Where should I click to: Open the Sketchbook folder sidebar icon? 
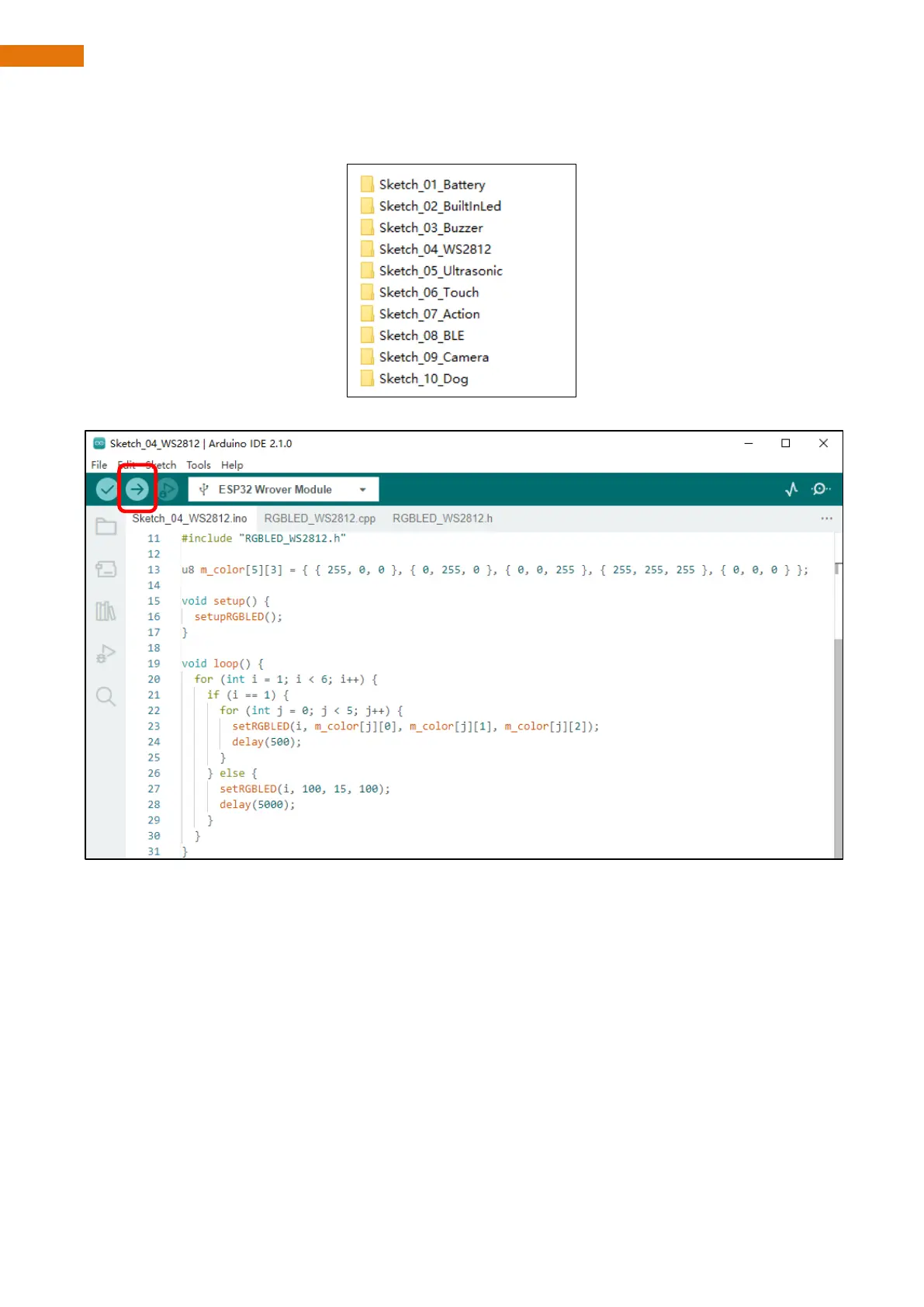click(x=106, y=527)
